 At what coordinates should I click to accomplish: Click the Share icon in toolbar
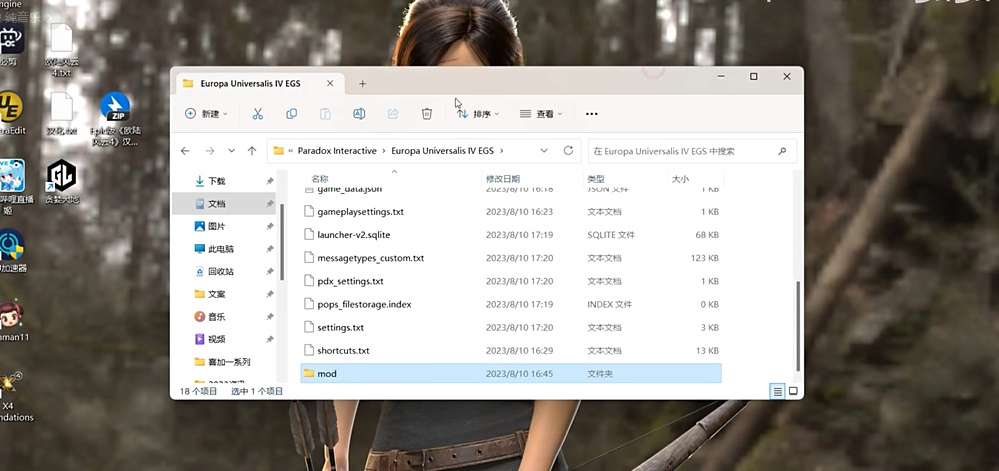(x=393, y=113)
